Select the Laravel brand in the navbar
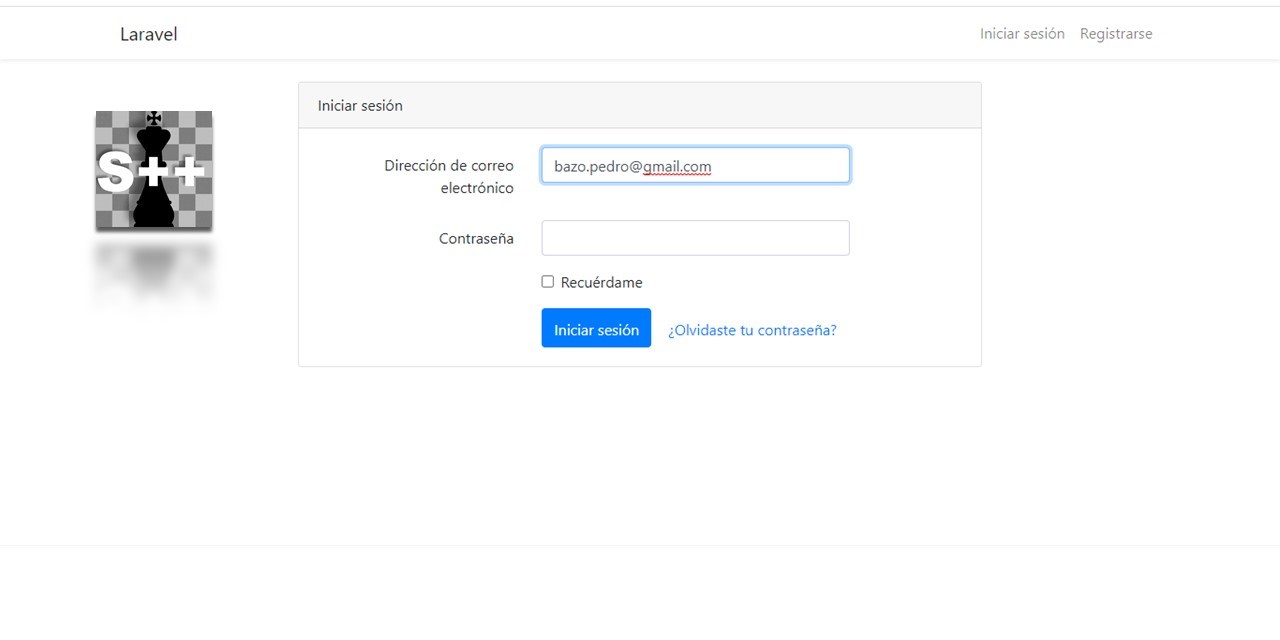Viewport: 1280px width, 640px height. coord(148,33)
